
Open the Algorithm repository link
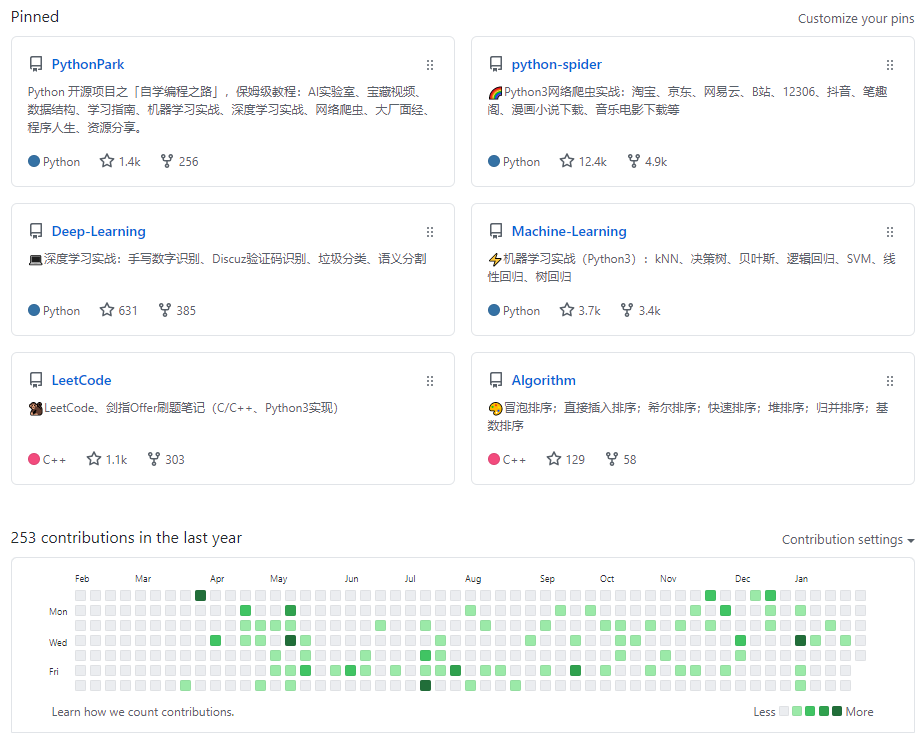[x=543, y=380]
